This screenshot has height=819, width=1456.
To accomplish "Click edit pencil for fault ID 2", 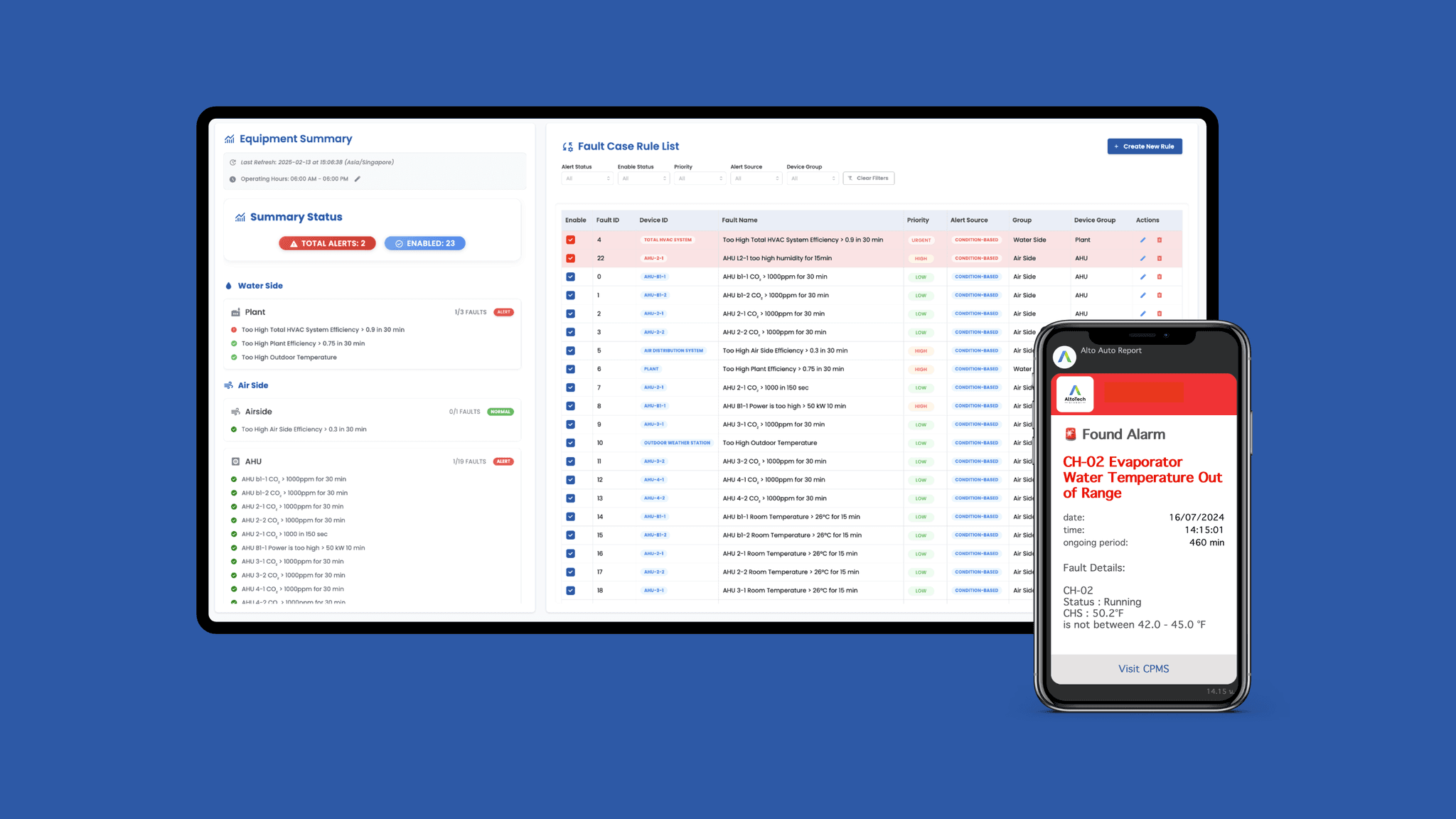I will 1142,314.
